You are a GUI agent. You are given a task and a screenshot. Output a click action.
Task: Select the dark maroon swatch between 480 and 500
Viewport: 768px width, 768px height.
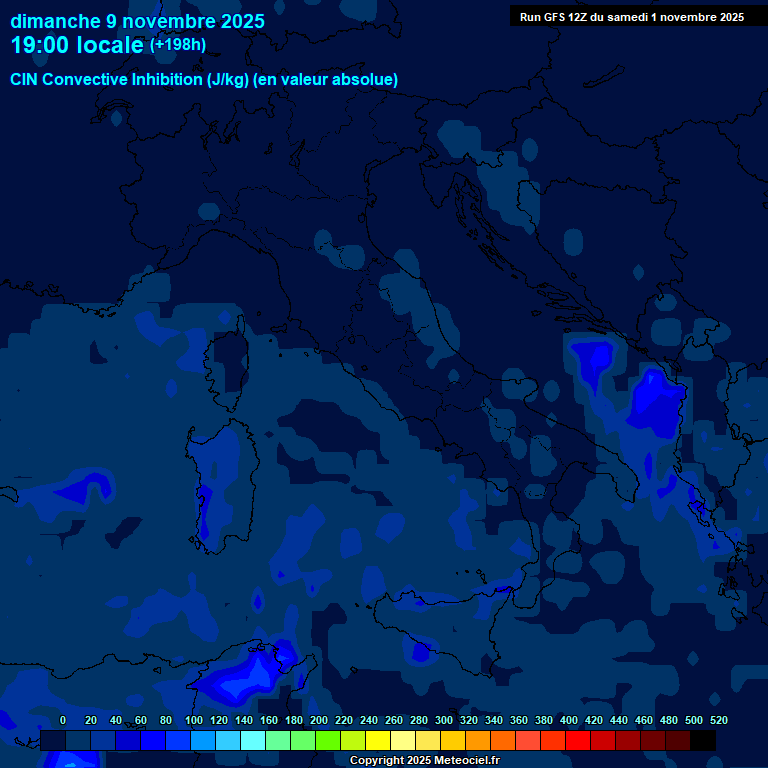click(x=678, y=741)
